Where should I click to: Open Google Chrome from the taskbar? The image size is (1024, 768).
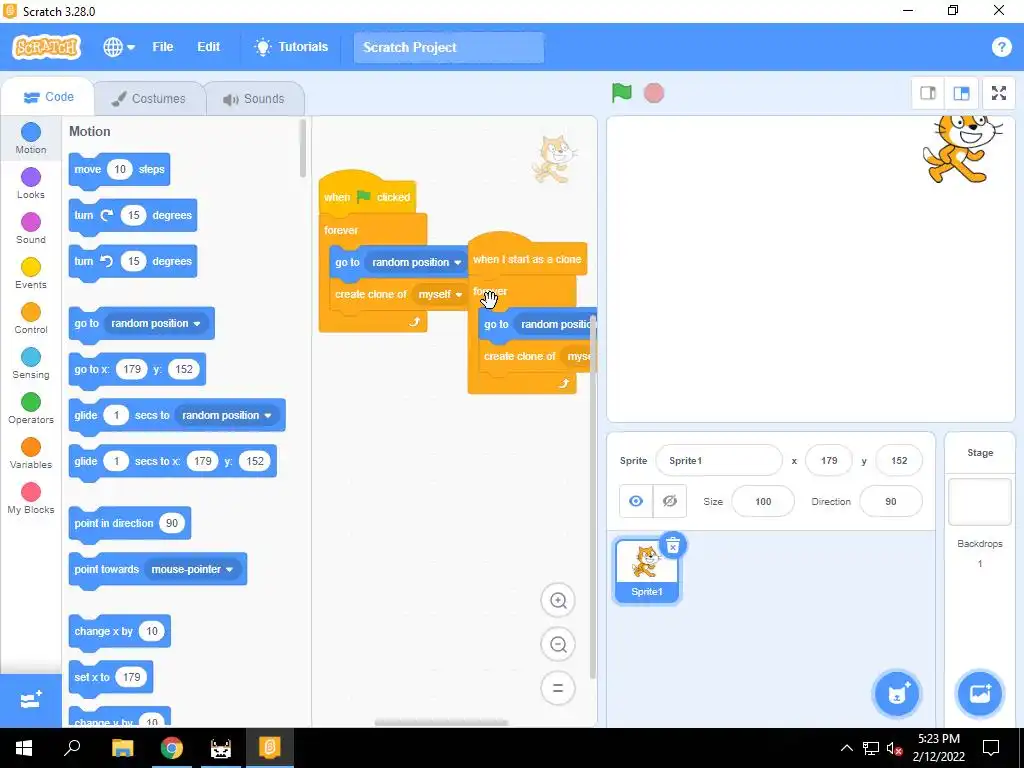(172, 748)
